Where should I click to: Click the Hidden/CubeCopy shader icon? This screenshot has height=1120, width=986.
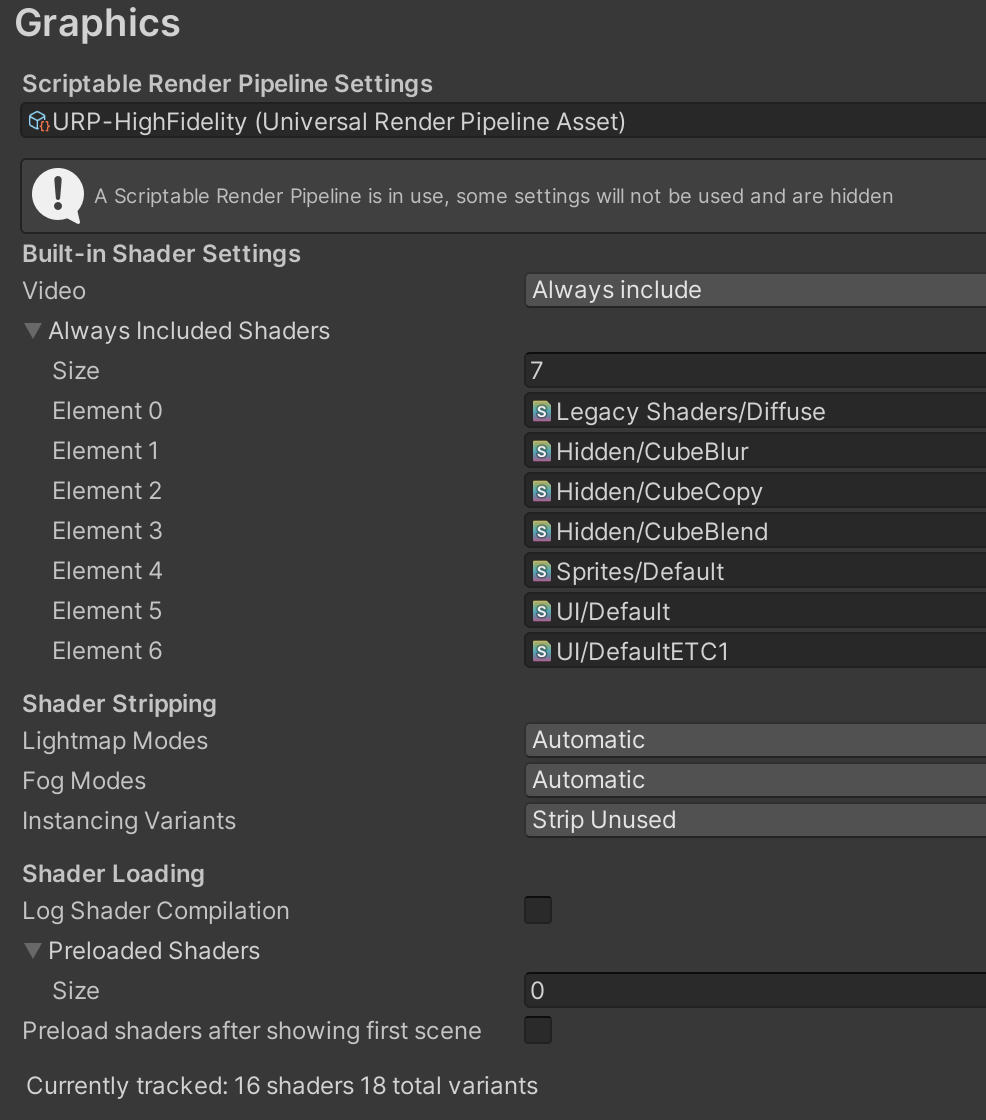(542, 491)
